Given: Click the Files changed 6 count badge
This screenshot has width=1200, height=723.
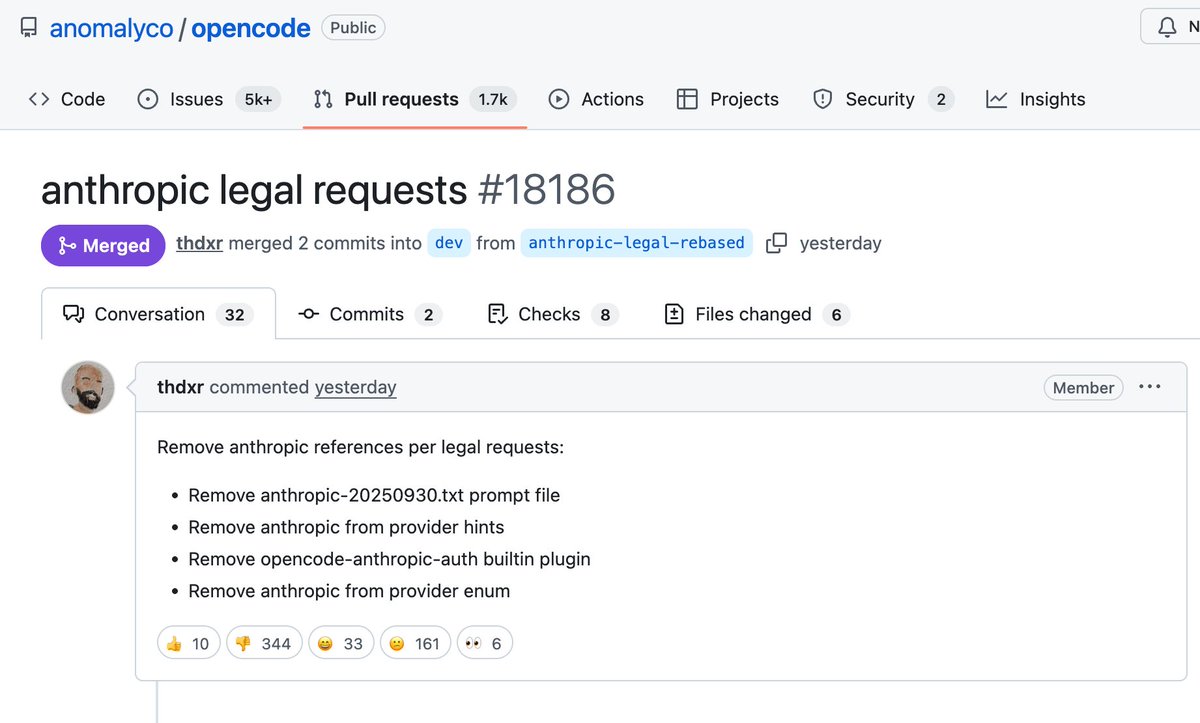Looking at the screenshot, I should click(x=836, y=314).
